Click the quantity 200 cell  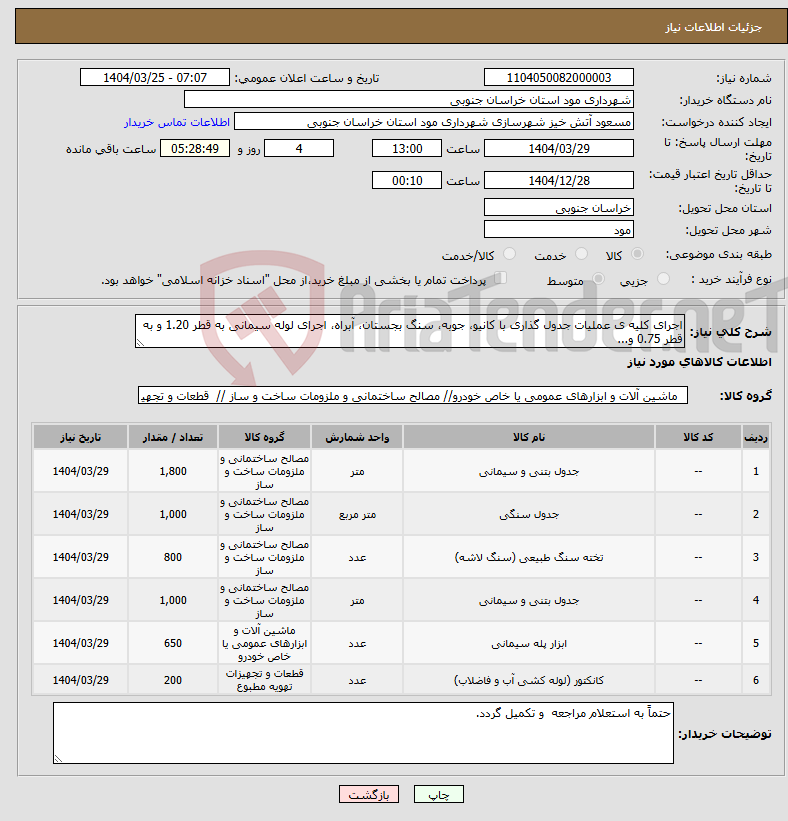click(x=173, y=680)
